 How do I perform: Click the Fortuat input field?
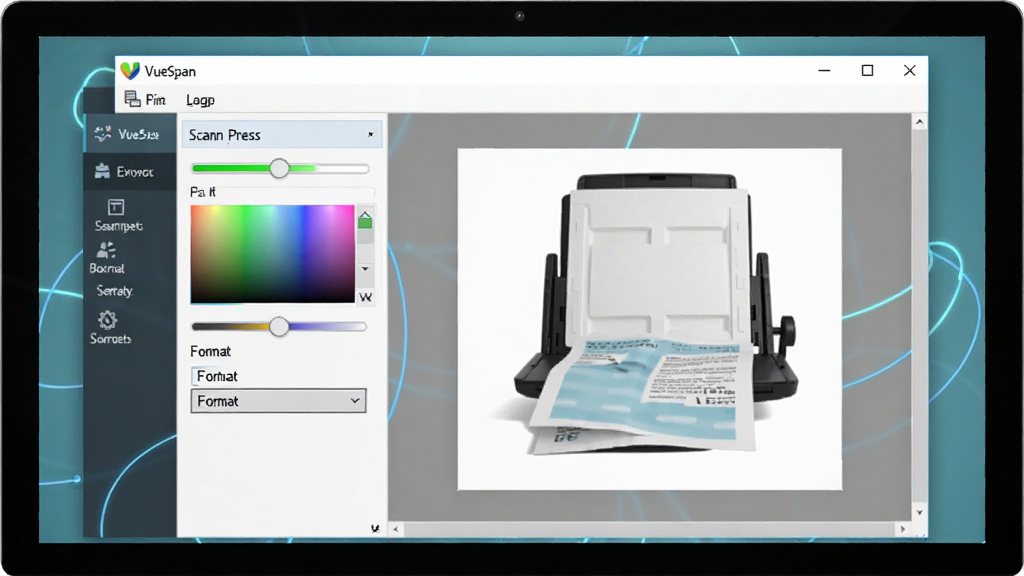click(x=278, y=376)
